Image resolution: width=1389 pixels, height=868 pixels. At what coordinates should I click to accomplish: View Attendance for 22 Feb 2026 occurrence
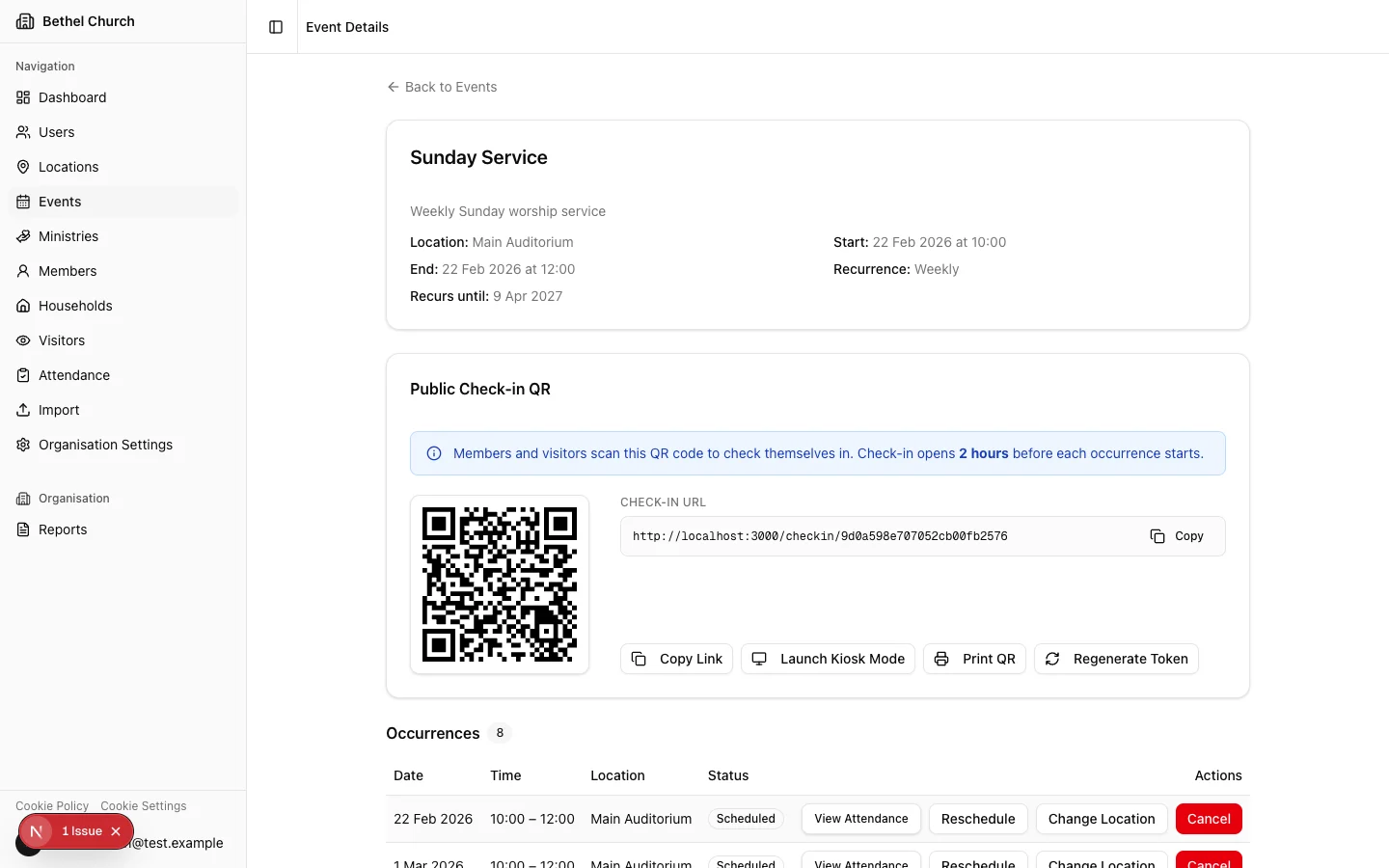pos(861,819)
